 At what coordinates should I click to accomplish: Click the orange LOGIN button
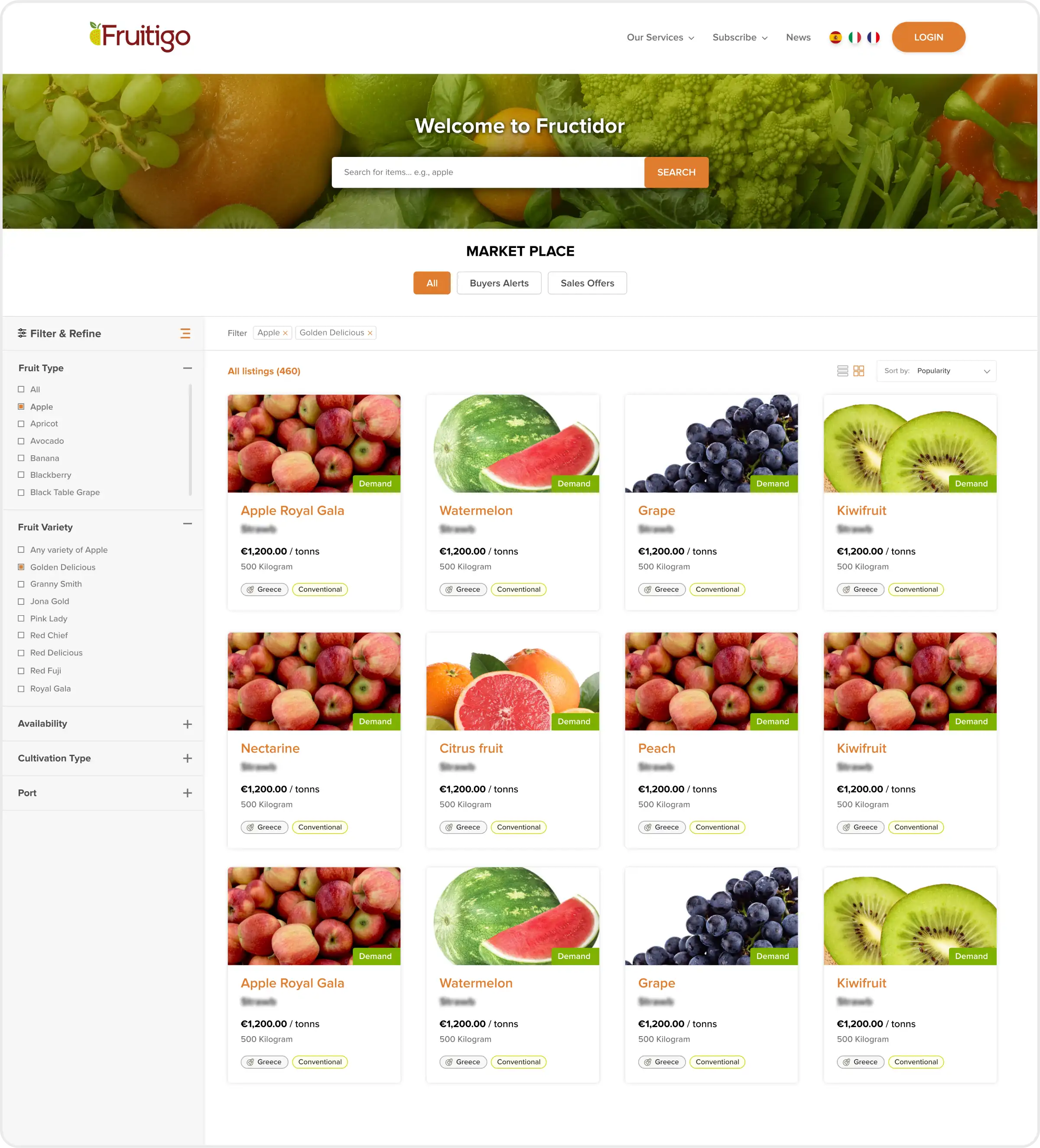click(929, 38)
